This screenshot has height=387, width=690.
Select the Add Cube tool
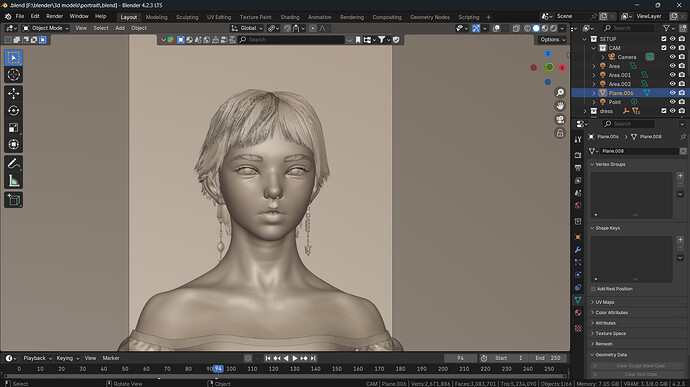14,200
